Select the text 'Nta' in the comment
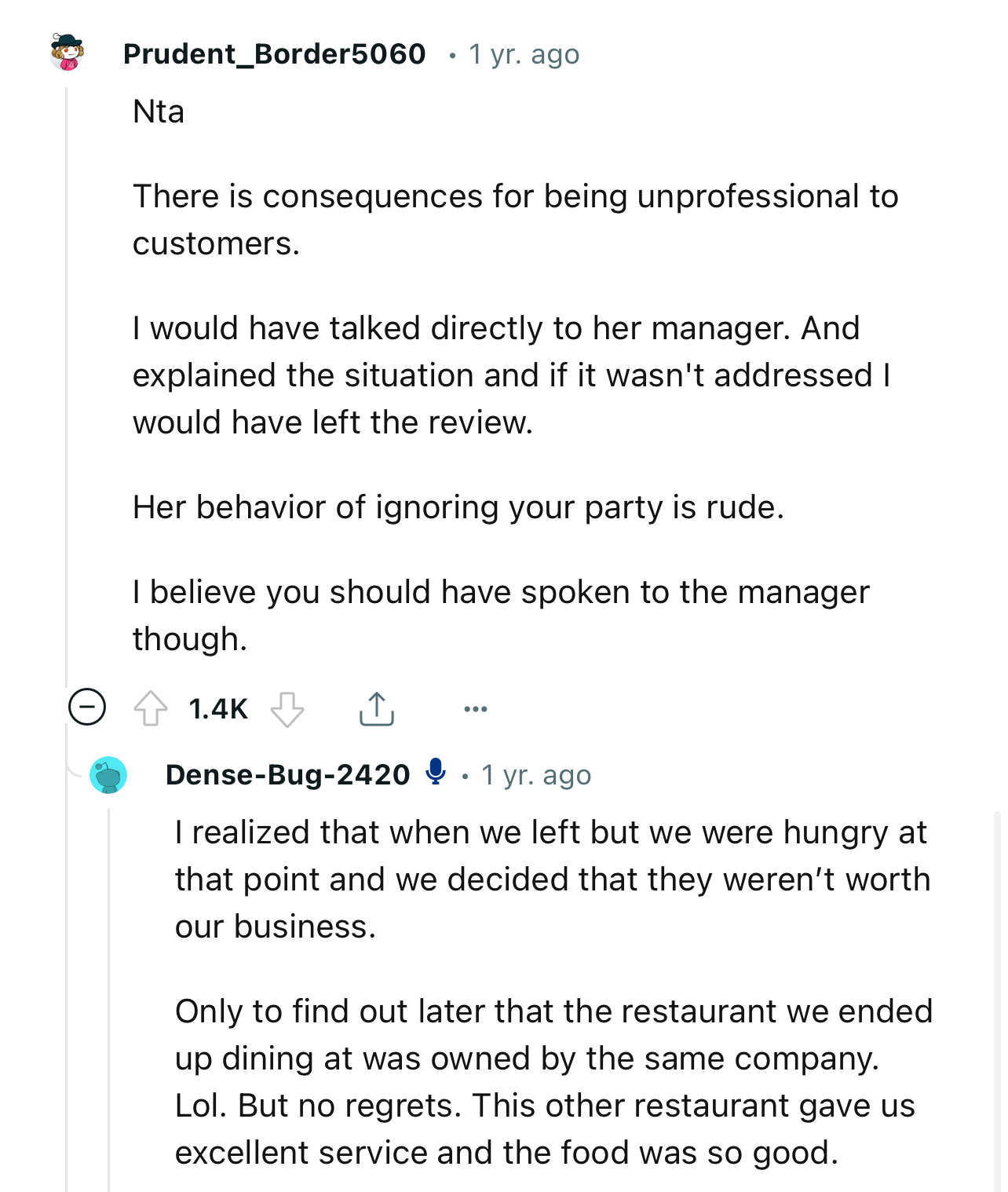 point(158,111)
